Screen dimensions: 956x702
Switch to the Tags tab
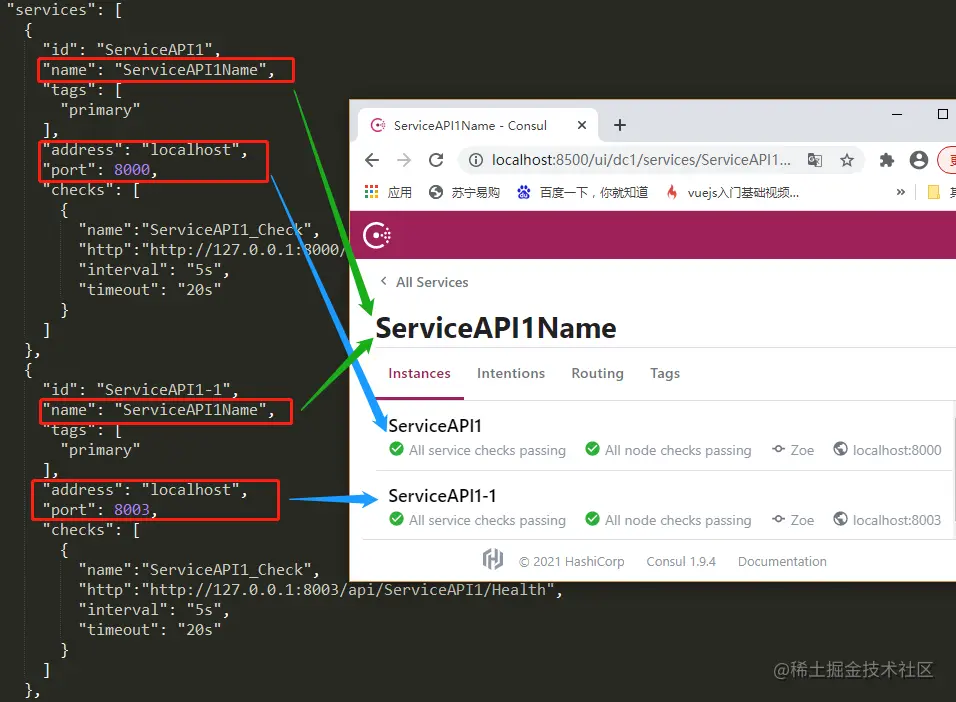point(665,373)
